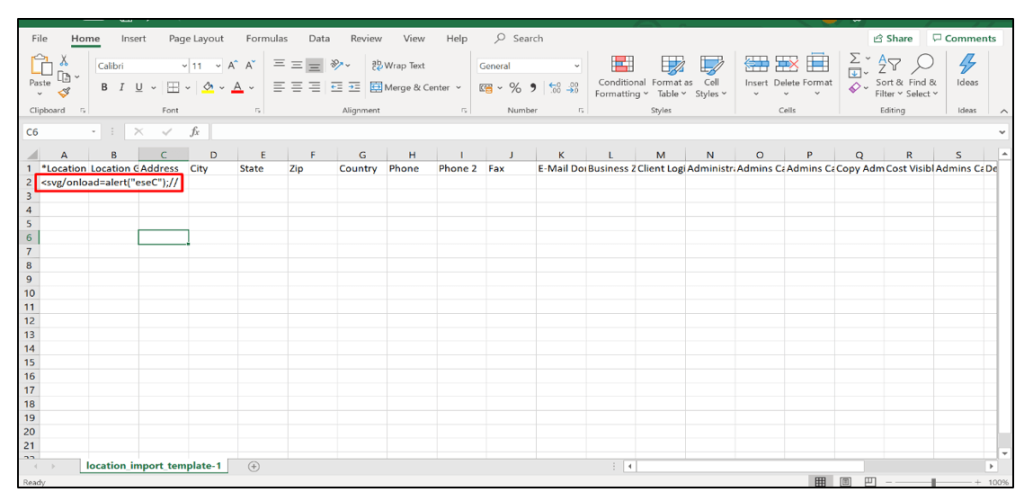Align text right
Screen dimensions: 1024x501
tap(315, 87)
